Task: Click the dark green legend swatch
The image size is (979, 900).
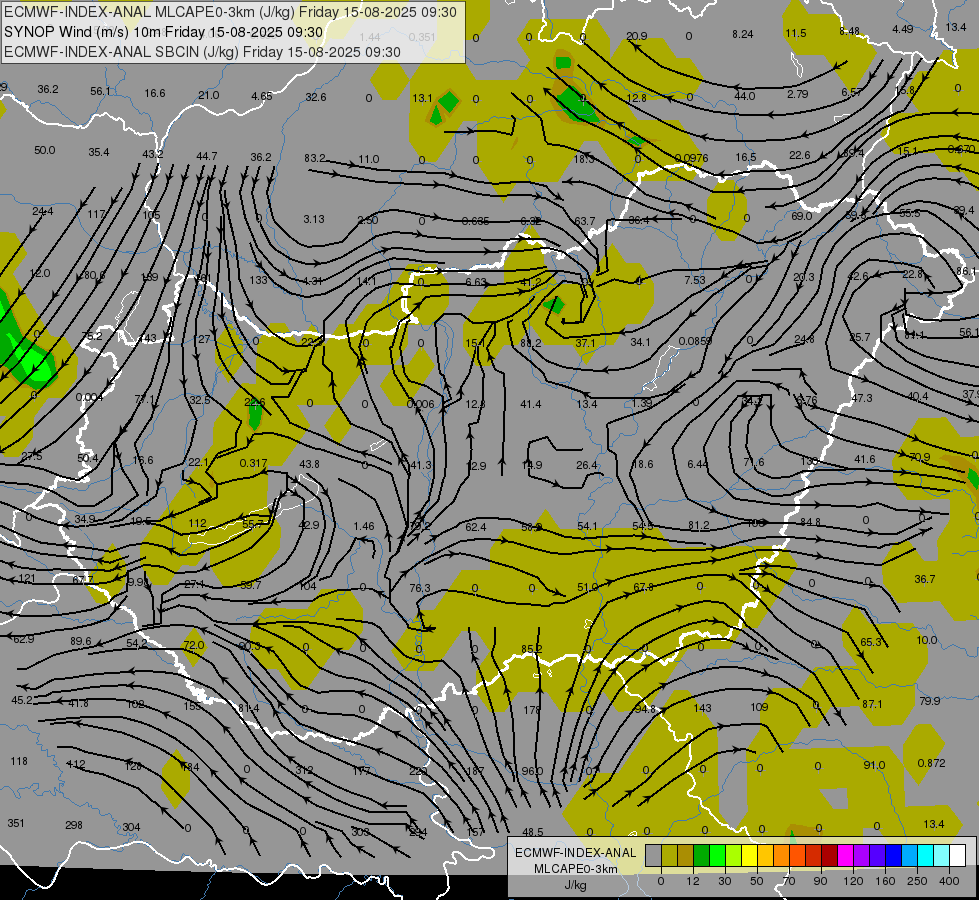Action: 701,855
